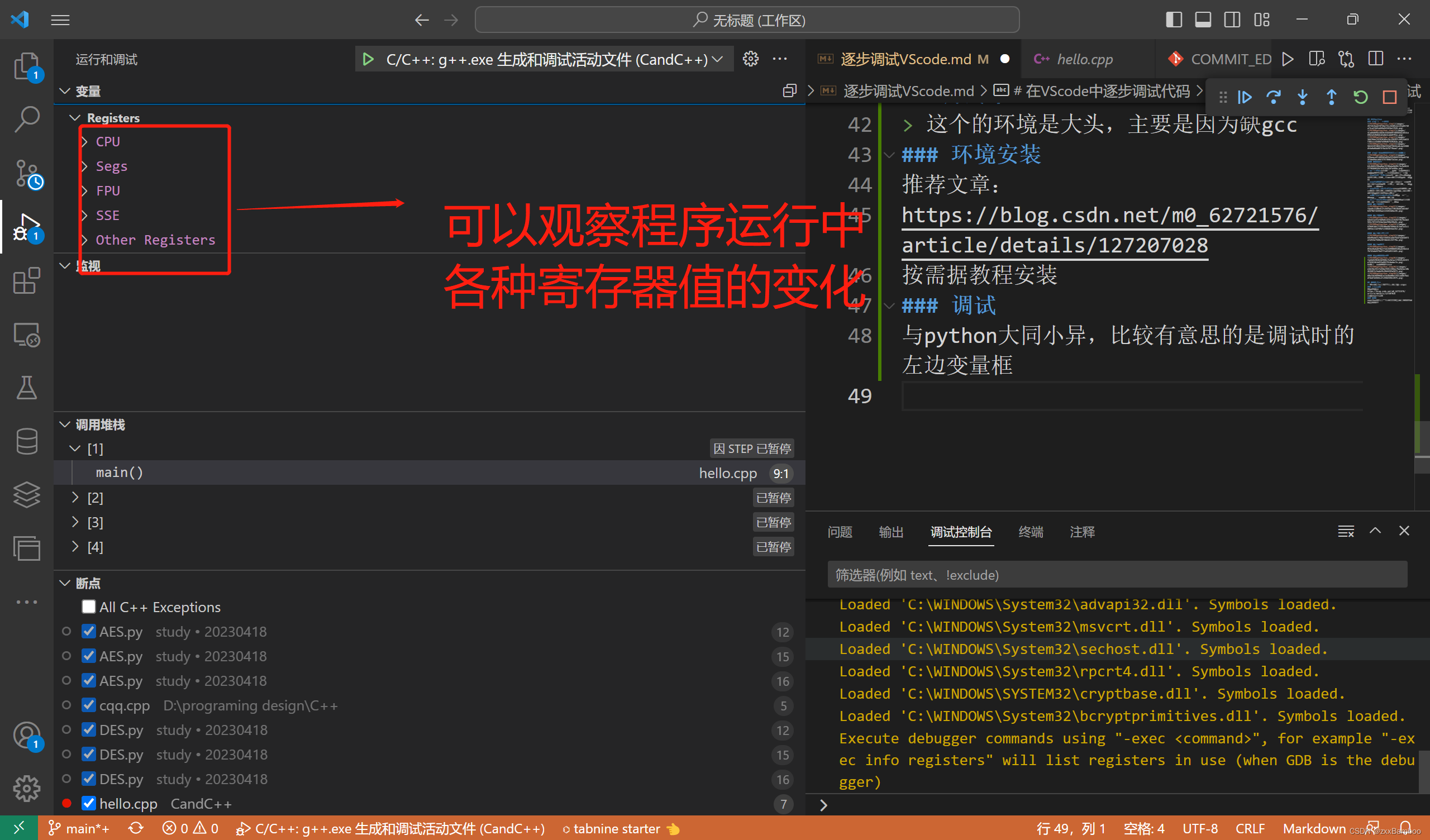The image size is (1430, 840).
Task: Open Search in the activity bar
Action: (x=26, y=119)
